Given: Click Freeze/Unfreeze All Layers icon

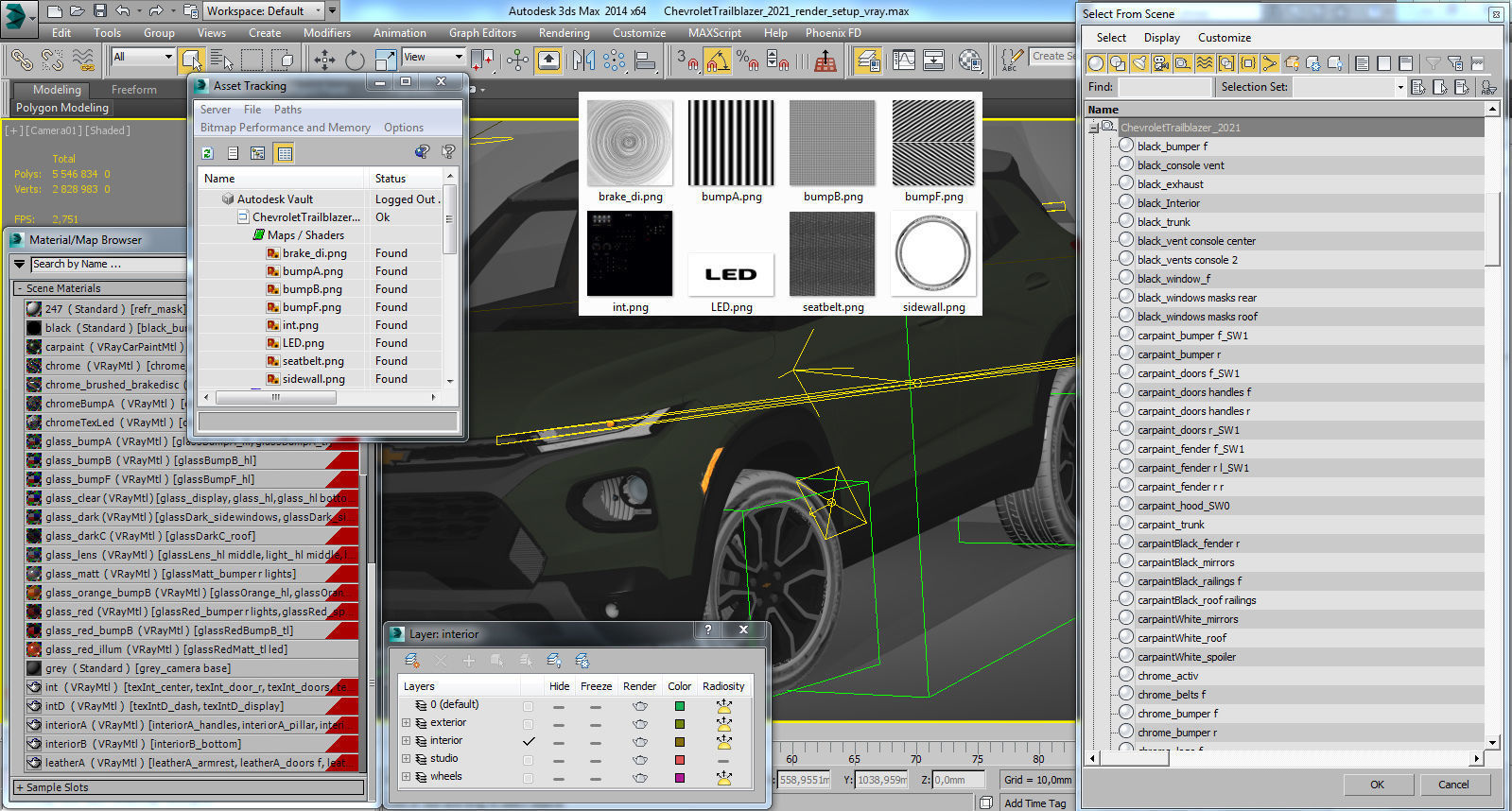Looking at the screenshot, I should pyautogui.click(x=582, y=661).
